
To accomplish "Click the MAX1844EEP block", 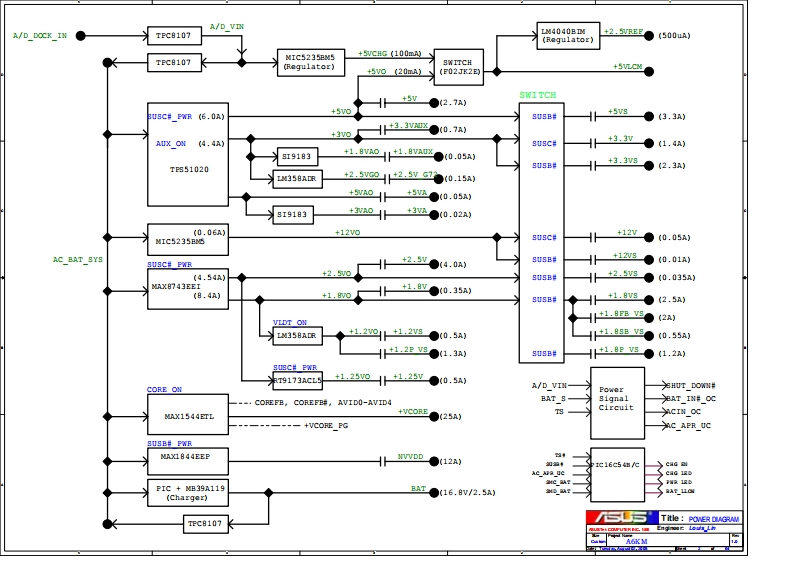I will click(187, 461).
